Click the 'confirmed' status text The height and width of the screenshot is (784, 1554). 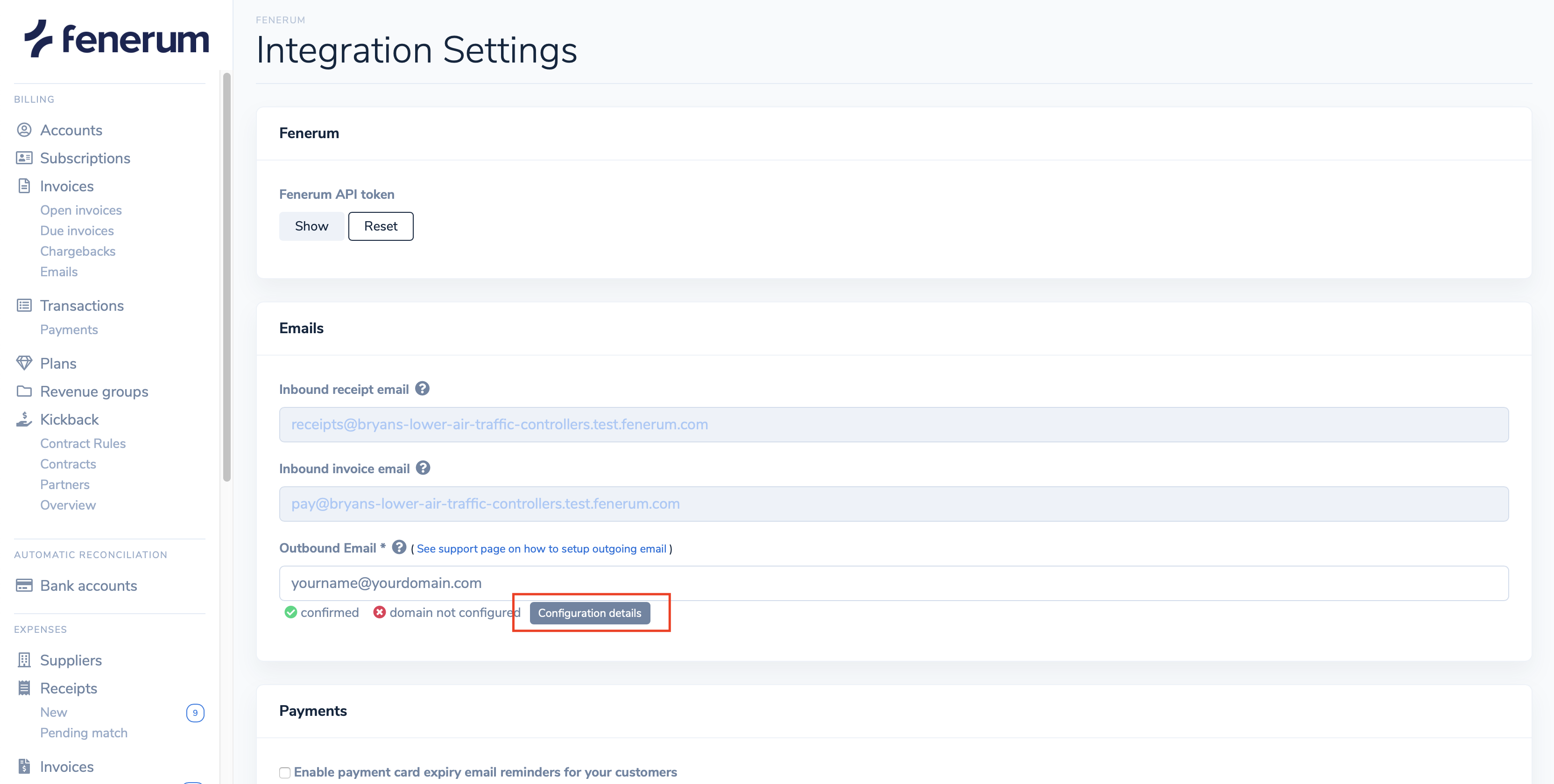click(x=329, y=613)
